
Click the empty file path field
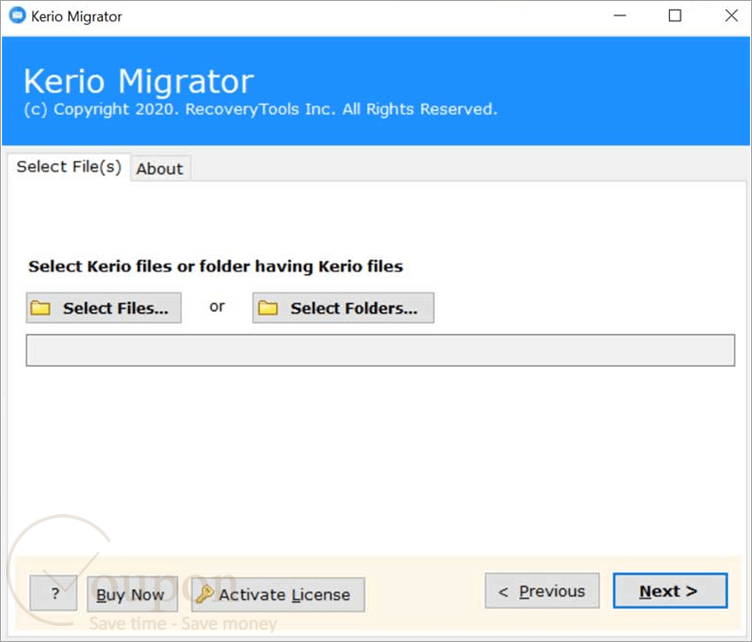tap(380, 350)
